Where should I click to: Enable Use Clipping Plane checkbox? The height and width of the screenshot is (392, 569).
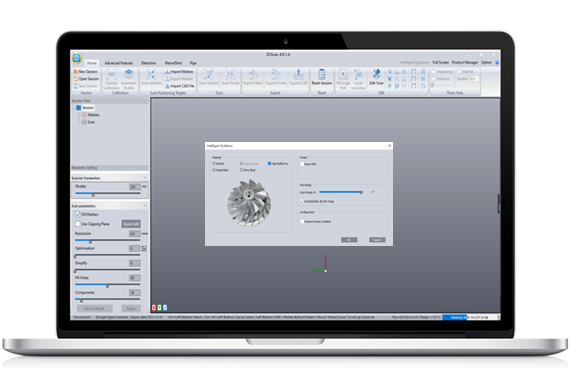point(78,224)
